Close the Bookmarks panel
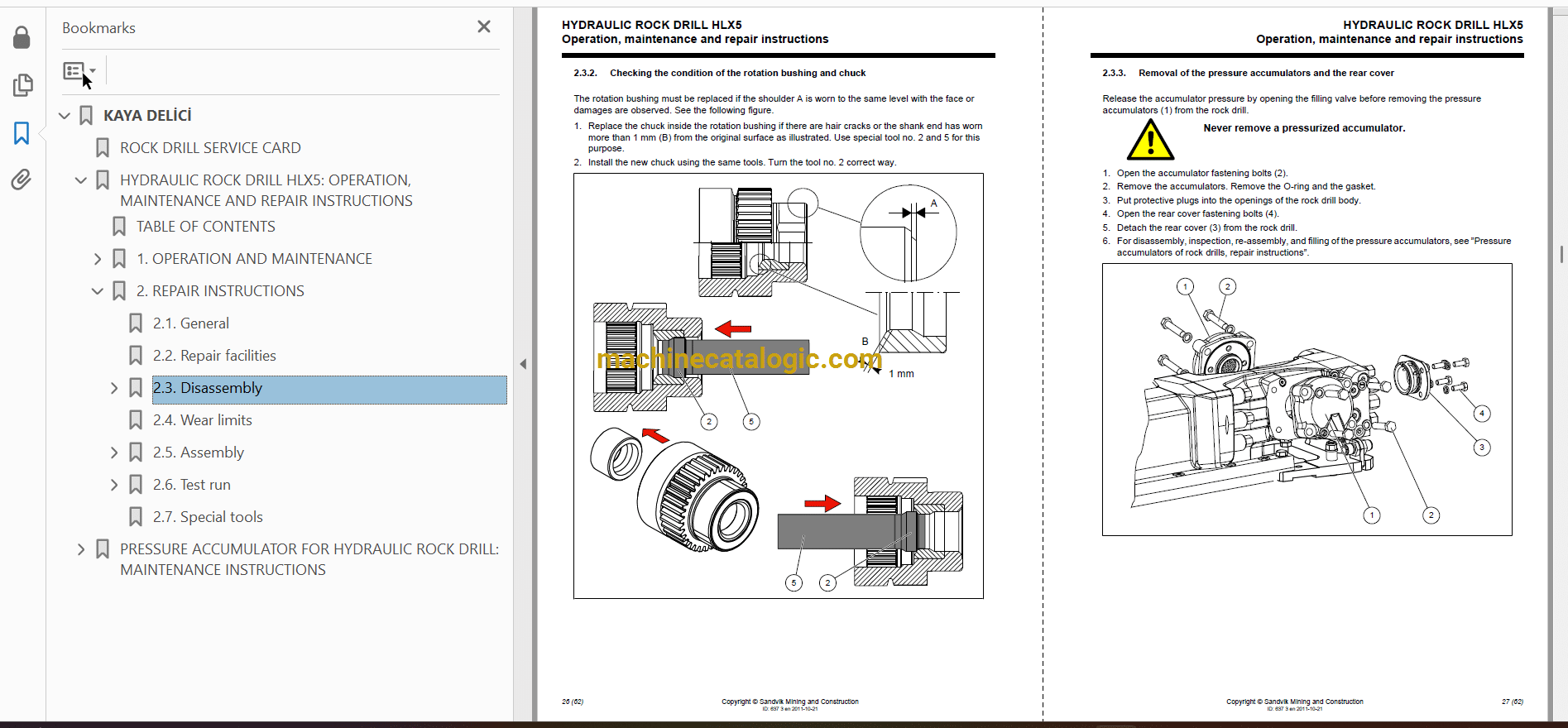The height and width of the screenshot is (728, 1568). point(484,27)
